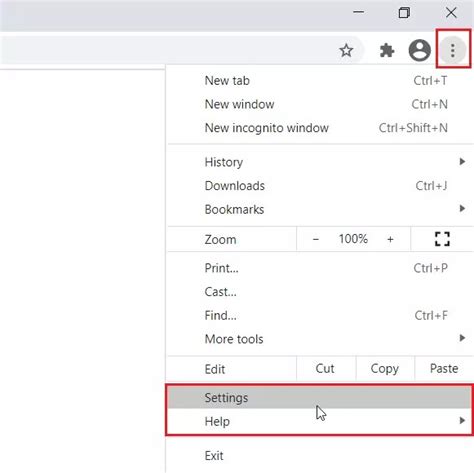Click the Cut button in Edit row
The height and width of the screenshot is (473, 474).
point(325,369)
